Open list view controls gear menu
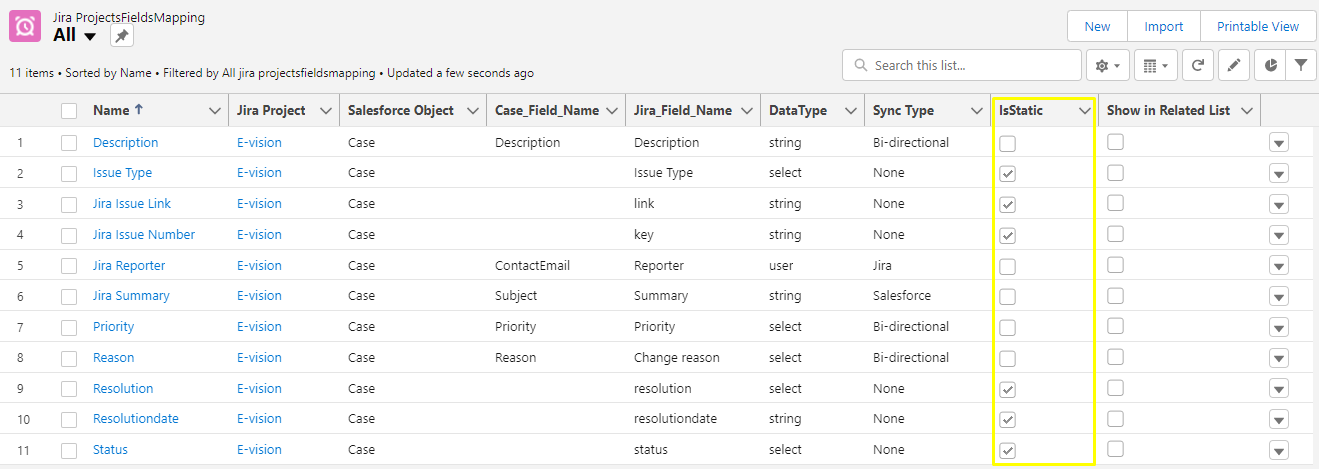The image size is (1319, 469). 1108,65
